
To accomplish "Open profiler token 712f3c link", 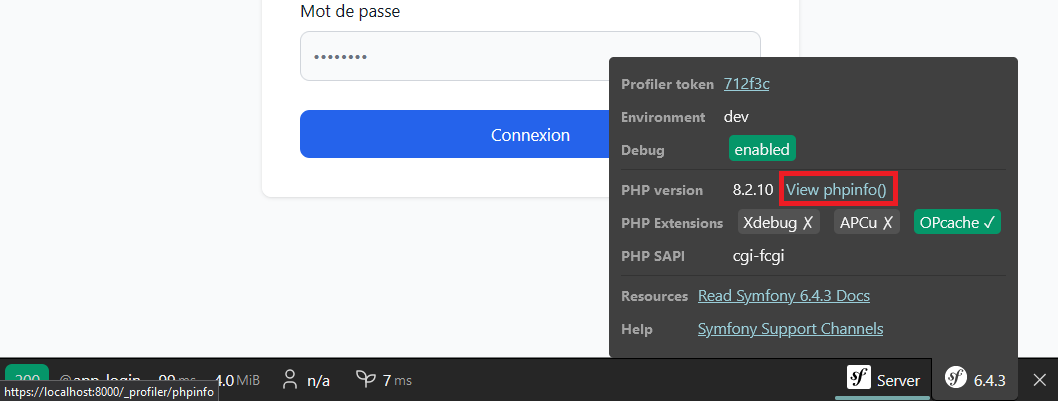I will 746,84.
